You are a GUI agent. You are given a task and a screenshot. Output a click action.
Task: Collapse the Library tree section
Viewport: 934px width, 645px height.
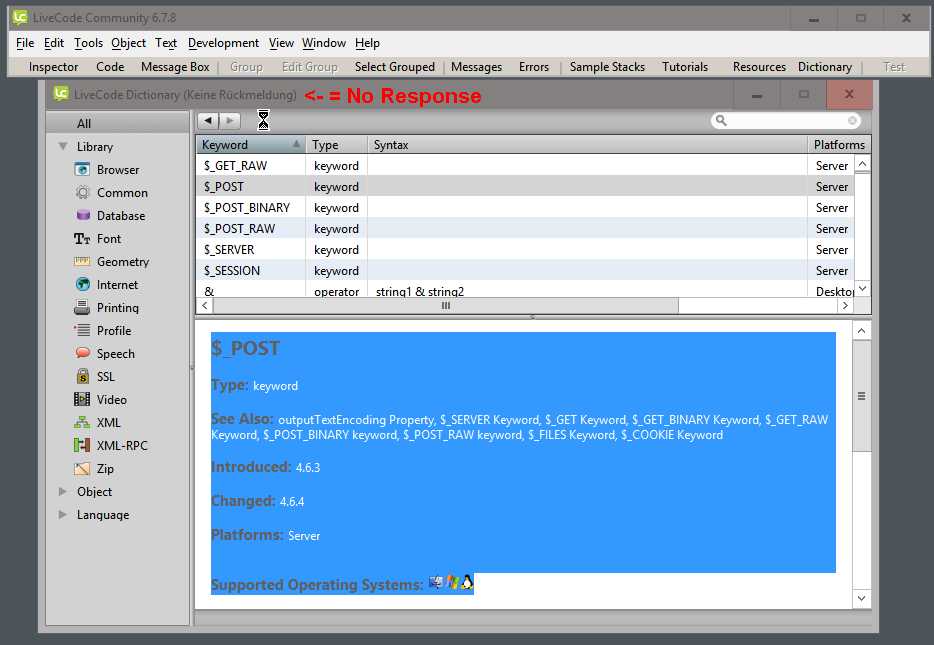pos(63,147)
